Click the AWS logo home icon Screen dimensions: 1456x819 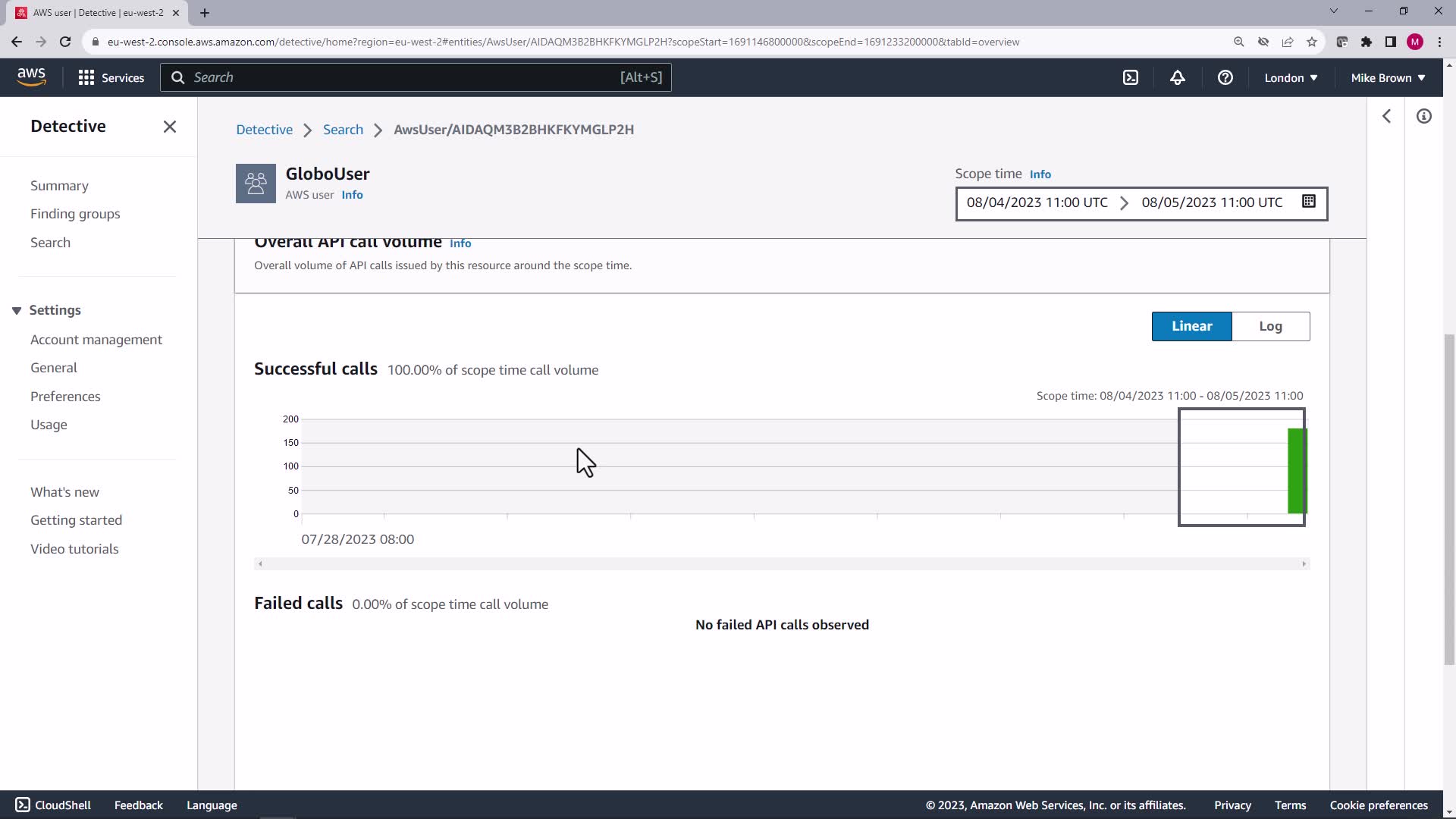click(31, 77)
